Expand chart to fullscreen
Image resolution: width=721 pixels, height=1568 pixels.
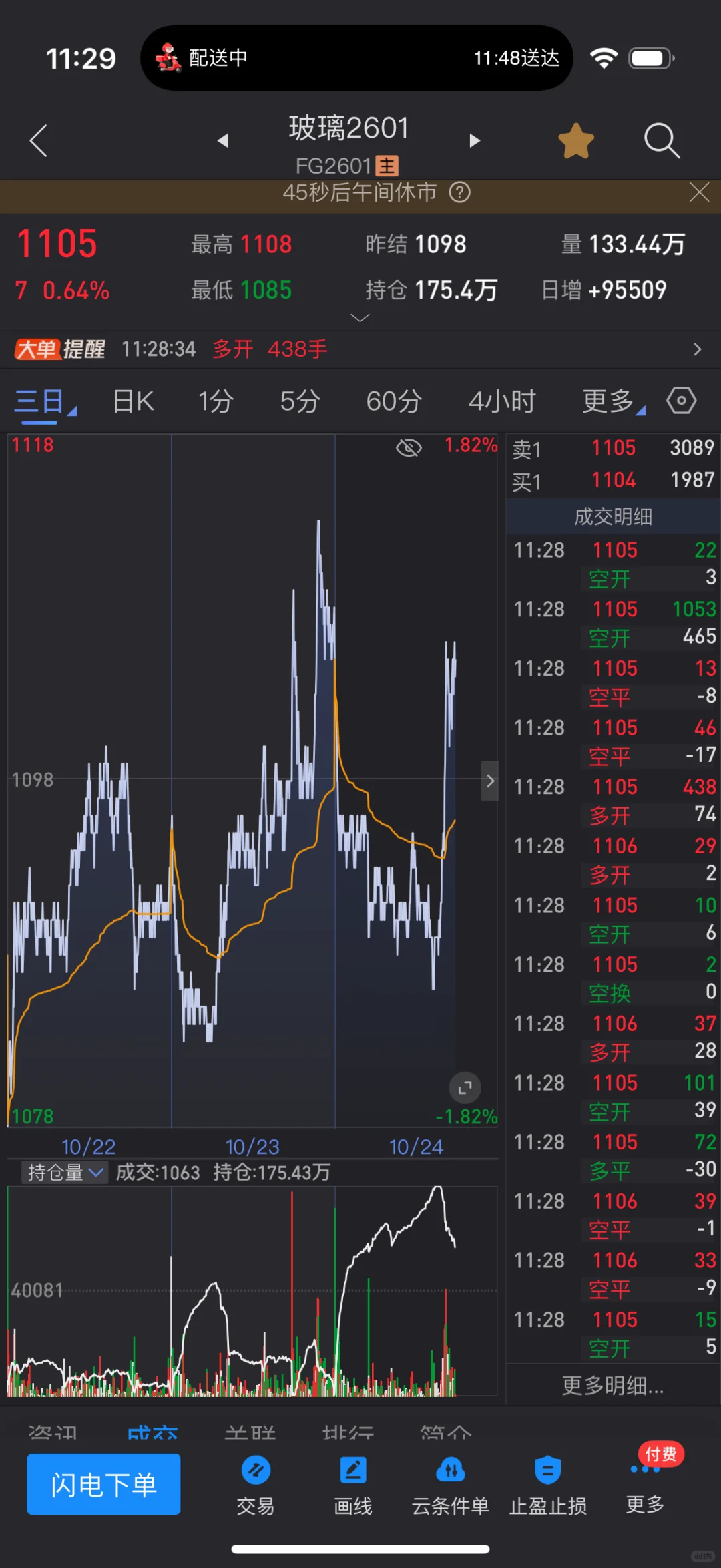pos(465,1088)
